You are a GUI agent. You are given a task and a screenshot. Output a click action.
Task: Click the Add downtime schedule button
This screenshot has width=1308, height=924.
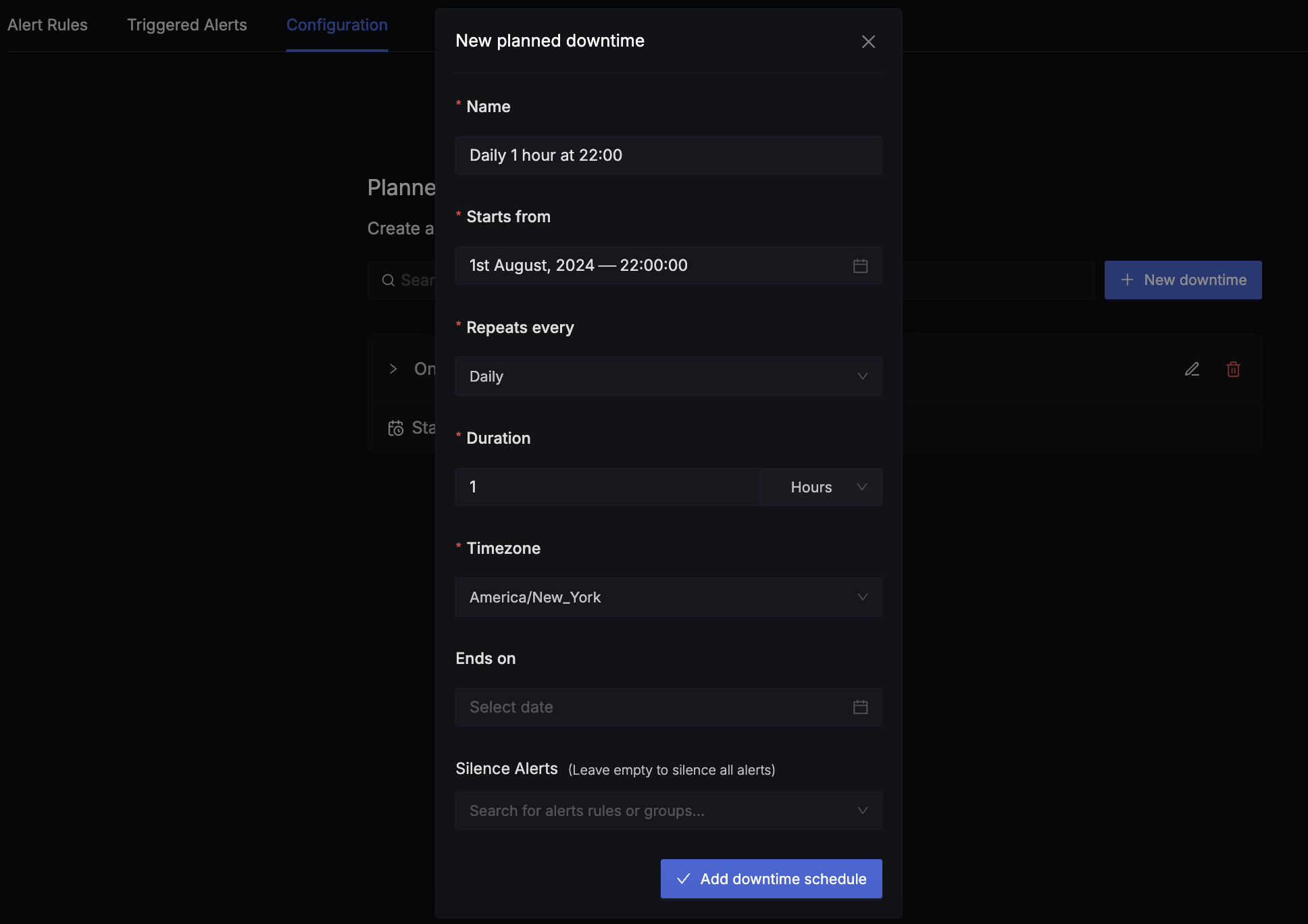coord(772,879)
